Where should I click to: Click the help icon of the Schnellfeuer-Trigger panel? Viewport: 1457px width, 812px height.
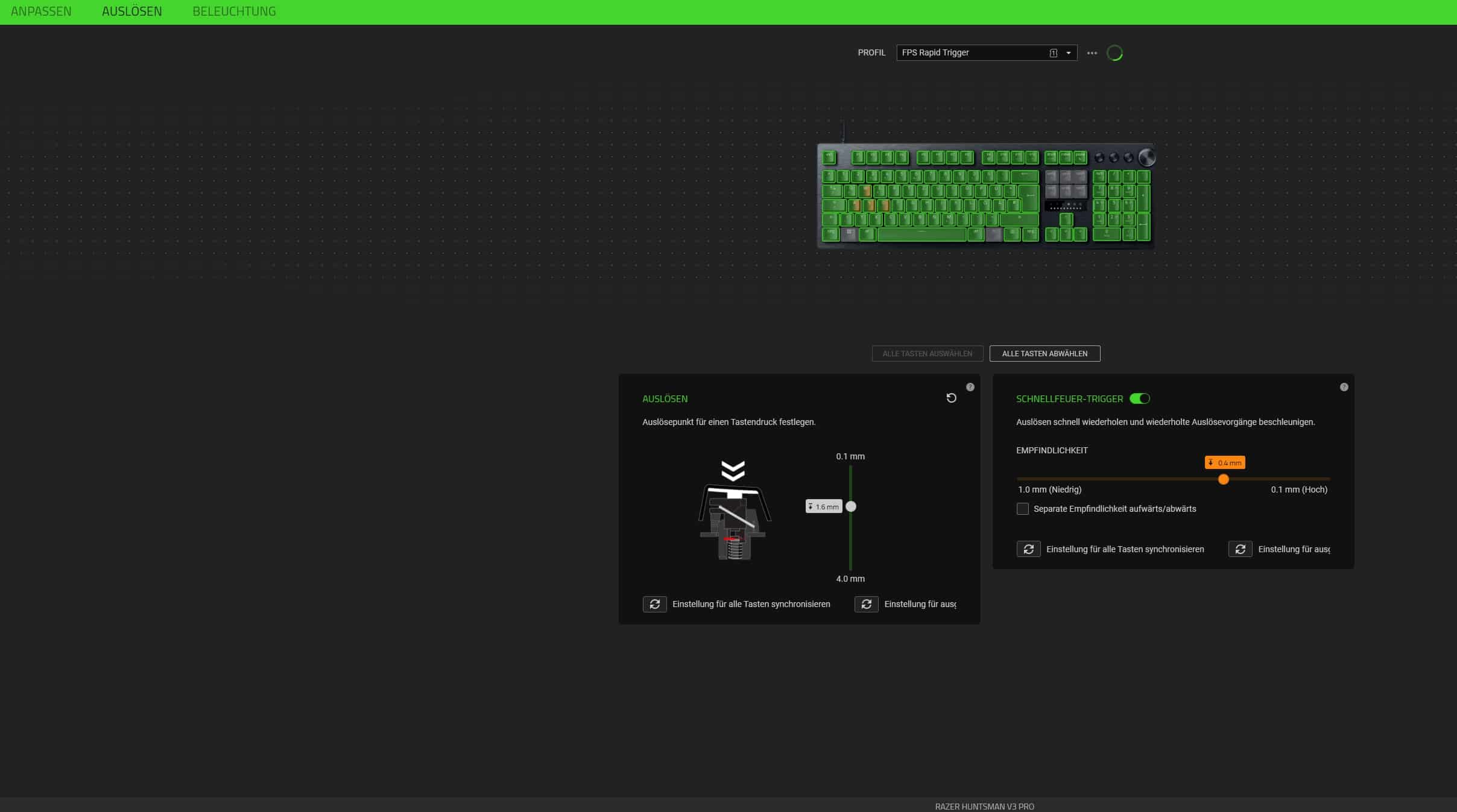click(x=1344, y=387)
